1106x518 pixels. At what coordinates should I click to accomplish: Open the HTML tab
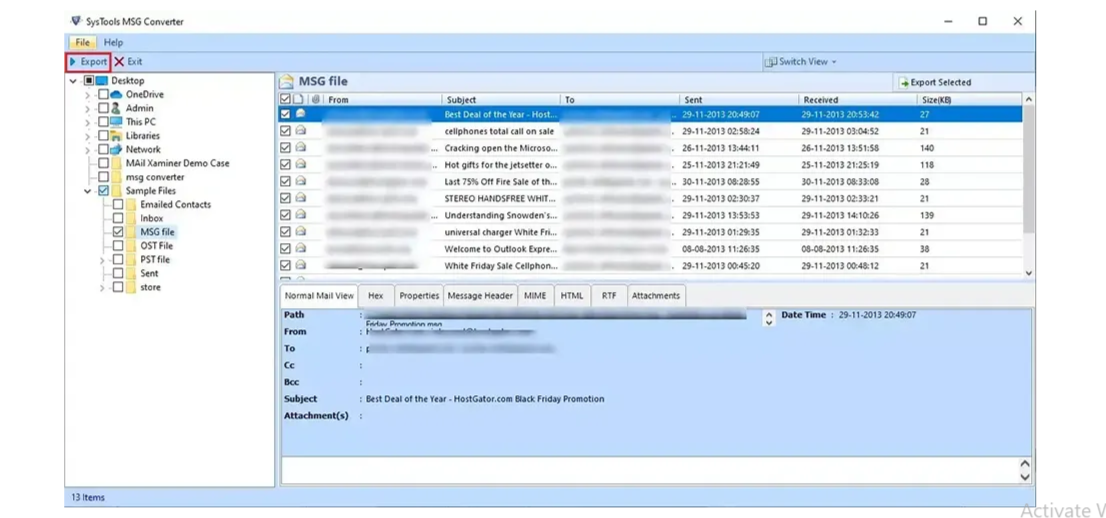point(572,296)
